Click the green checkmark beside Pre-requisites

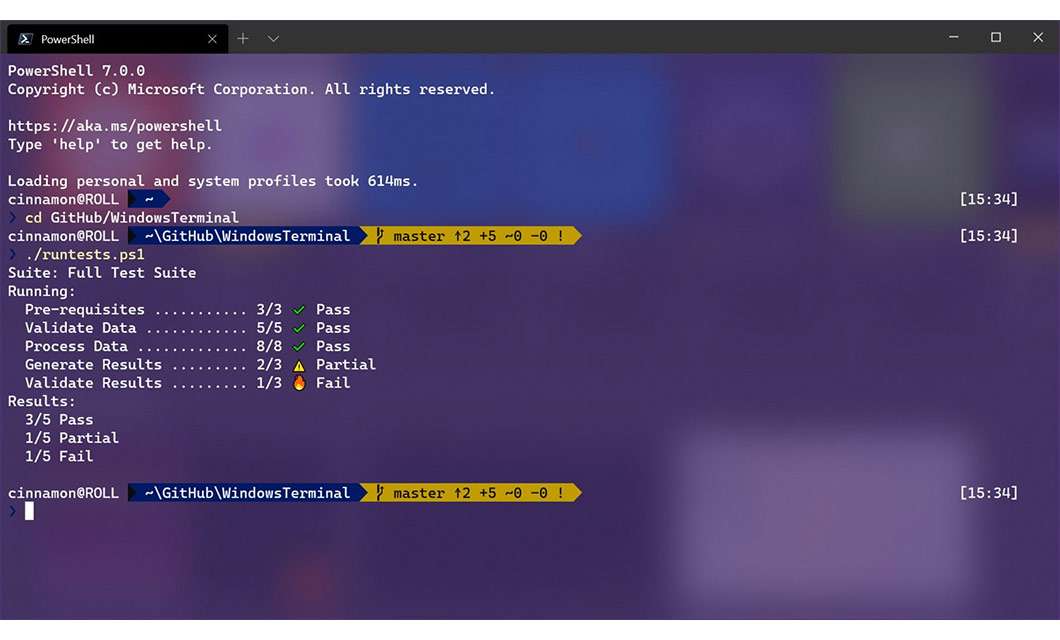click(x=299, y=310)
